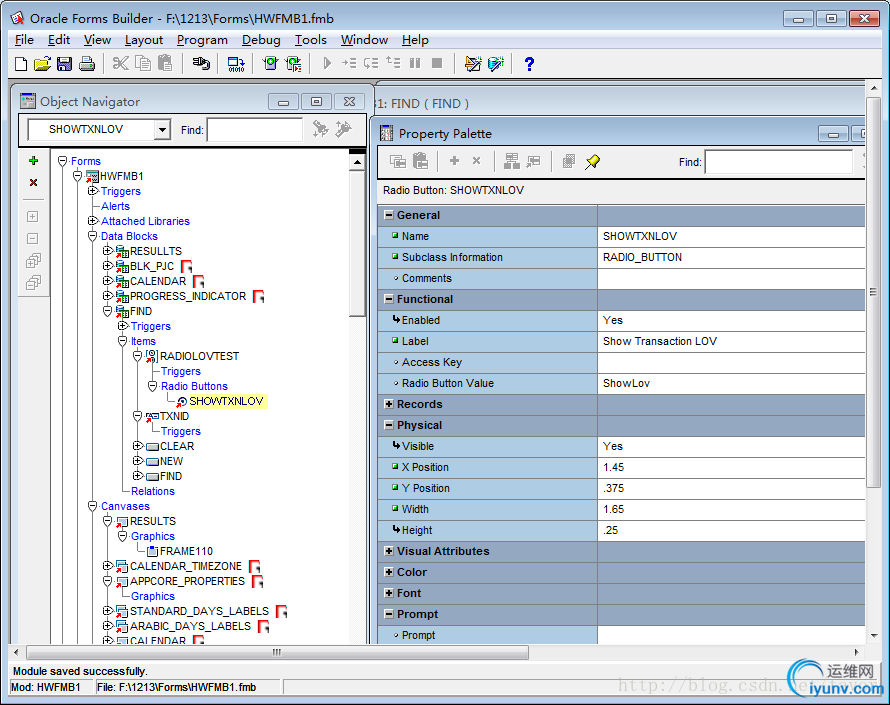Click the Find field in Property Palette
890x705 pixels.
pyautogui.click(x=777, y=162)
